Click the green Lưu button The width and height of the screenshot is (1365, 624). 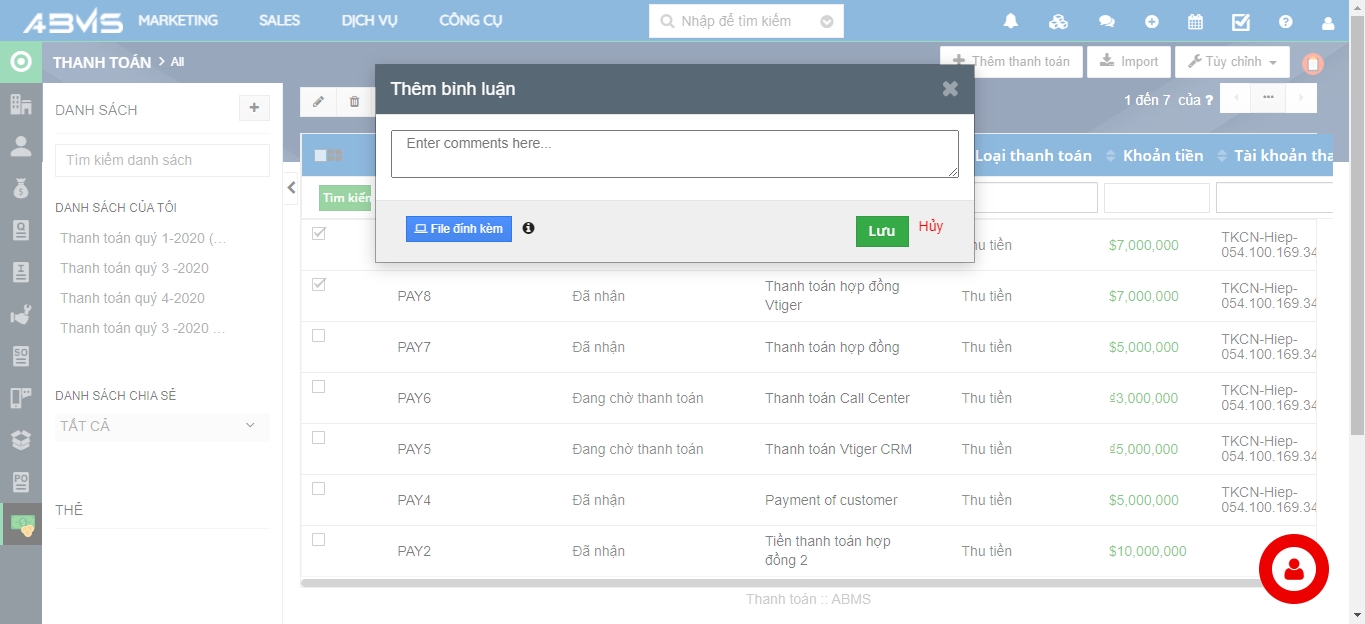881,231
